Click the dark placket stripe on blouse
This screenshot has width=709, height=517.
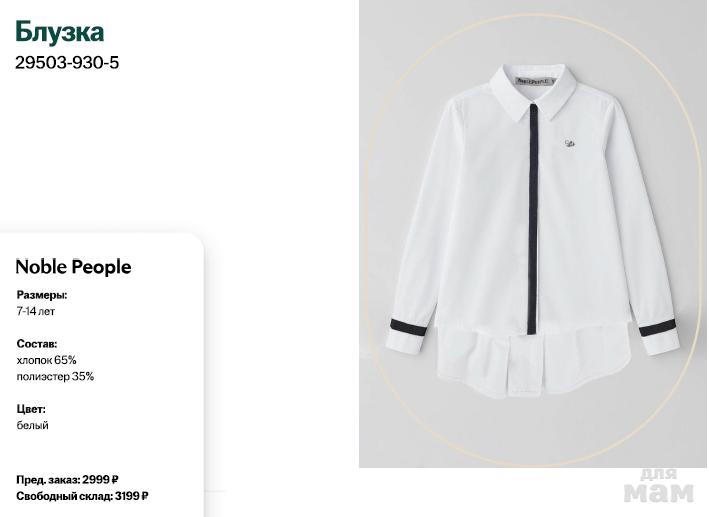point(534,219)
